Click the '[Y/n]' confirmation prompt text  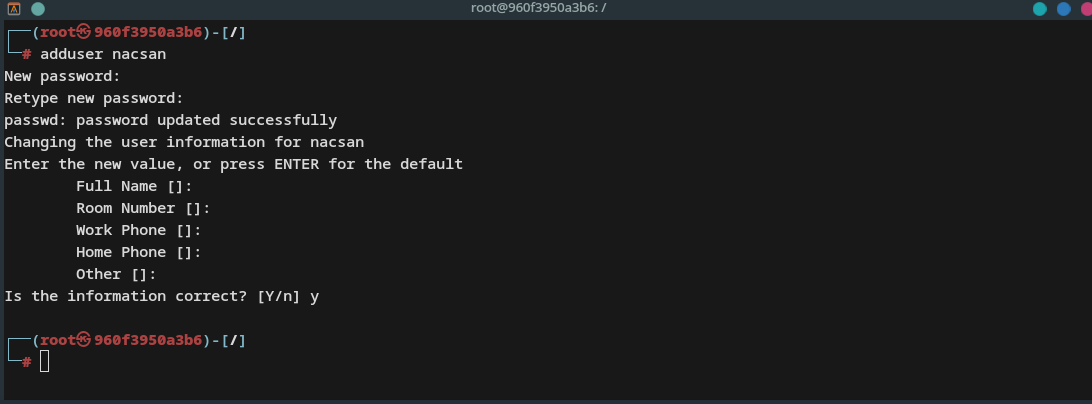[x=279, y=296]
